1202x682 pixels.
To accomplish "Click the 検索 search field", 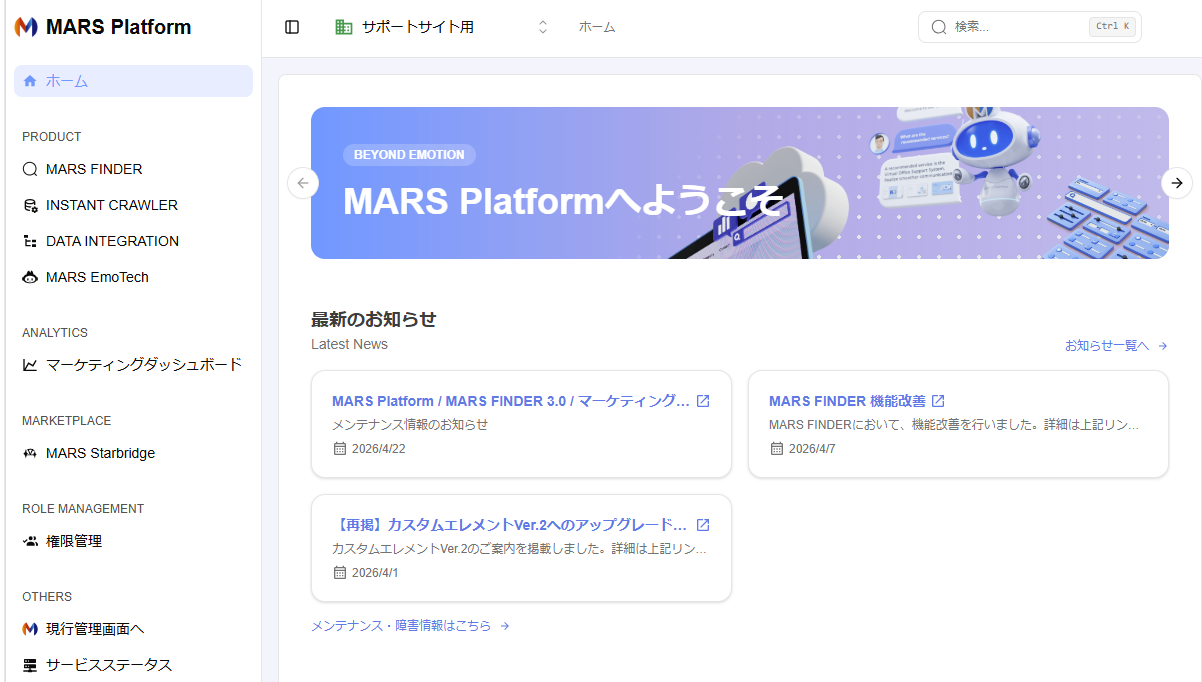I will pyautogui.click(x=1030, y=27).
